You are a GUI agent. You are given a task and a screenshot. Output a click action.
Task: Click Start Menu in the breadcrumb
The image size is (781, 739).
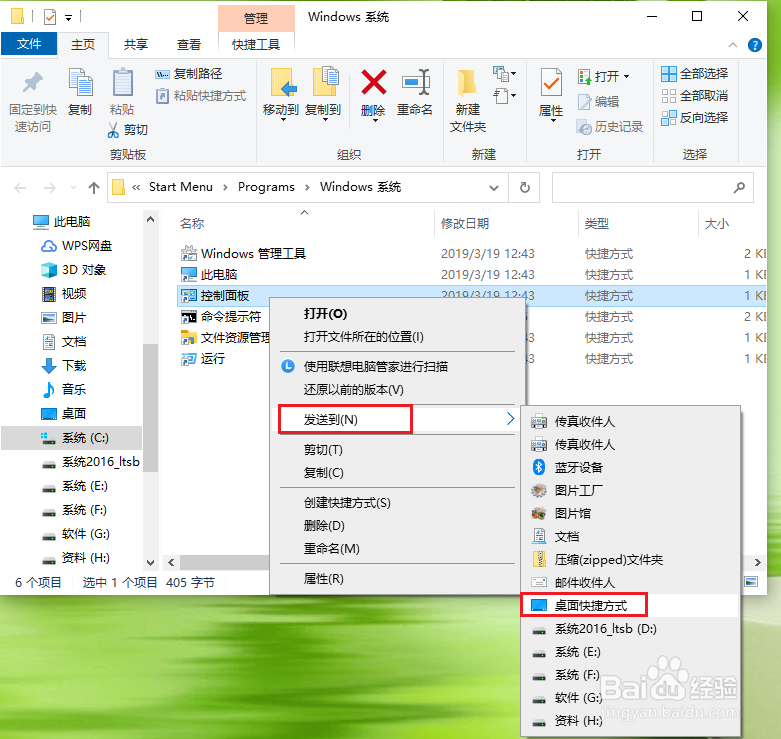(180, 187)
